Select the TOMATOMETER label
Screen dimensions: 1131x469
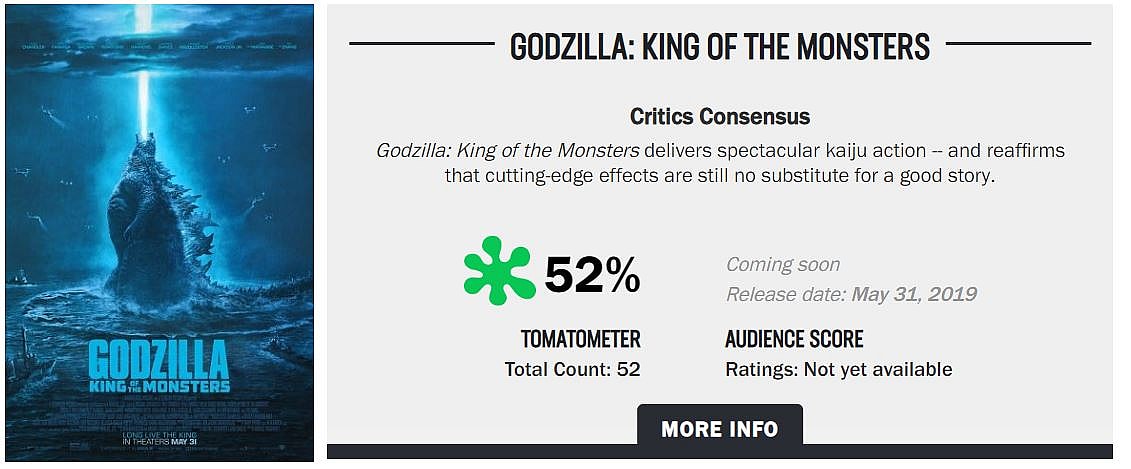pos(580,338)
